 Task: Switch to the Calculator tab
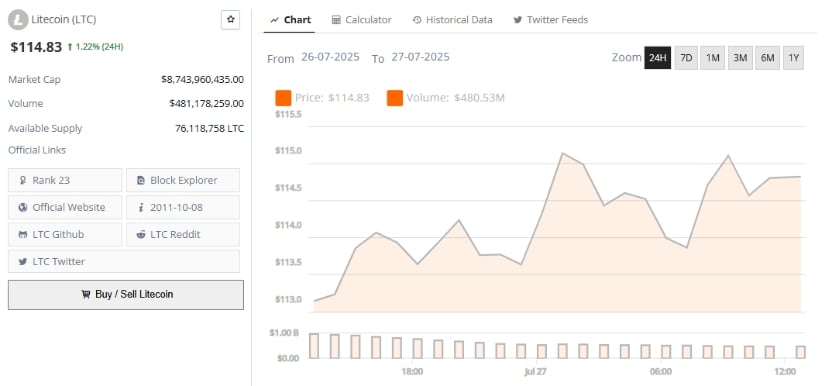362,20
